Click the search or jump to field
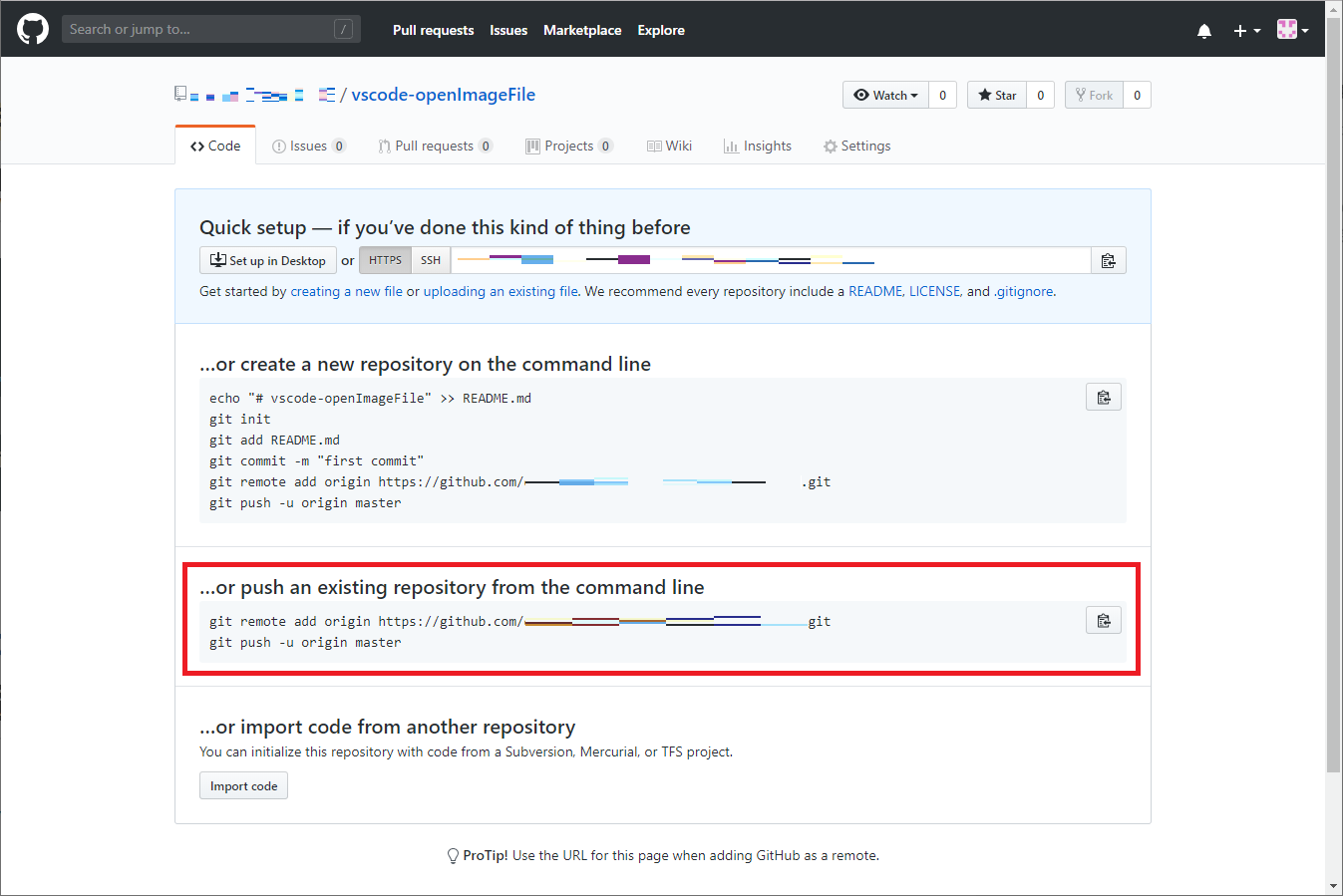The image size is (1343, 896). 210,29
